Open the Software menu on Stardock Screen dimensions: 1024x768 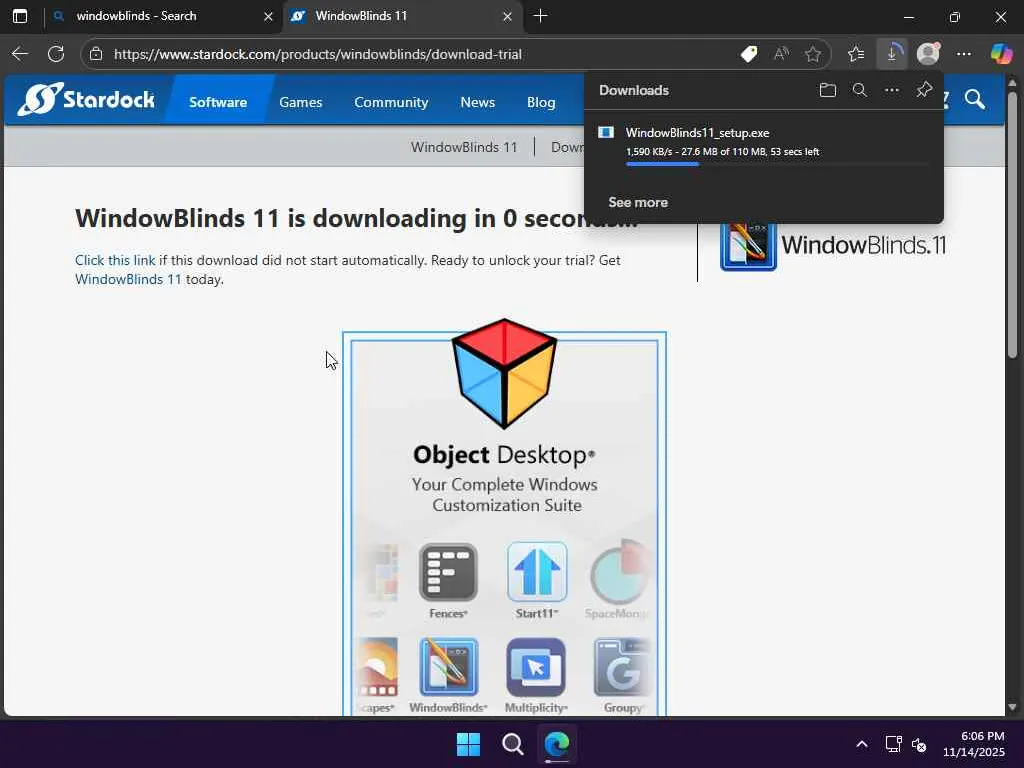point(218,102)
